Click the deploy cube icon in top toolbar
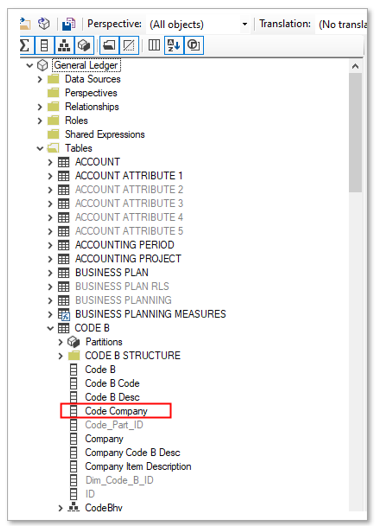Image resolution: width=379 pixels, height=526 pixels. tap(44, 24)
